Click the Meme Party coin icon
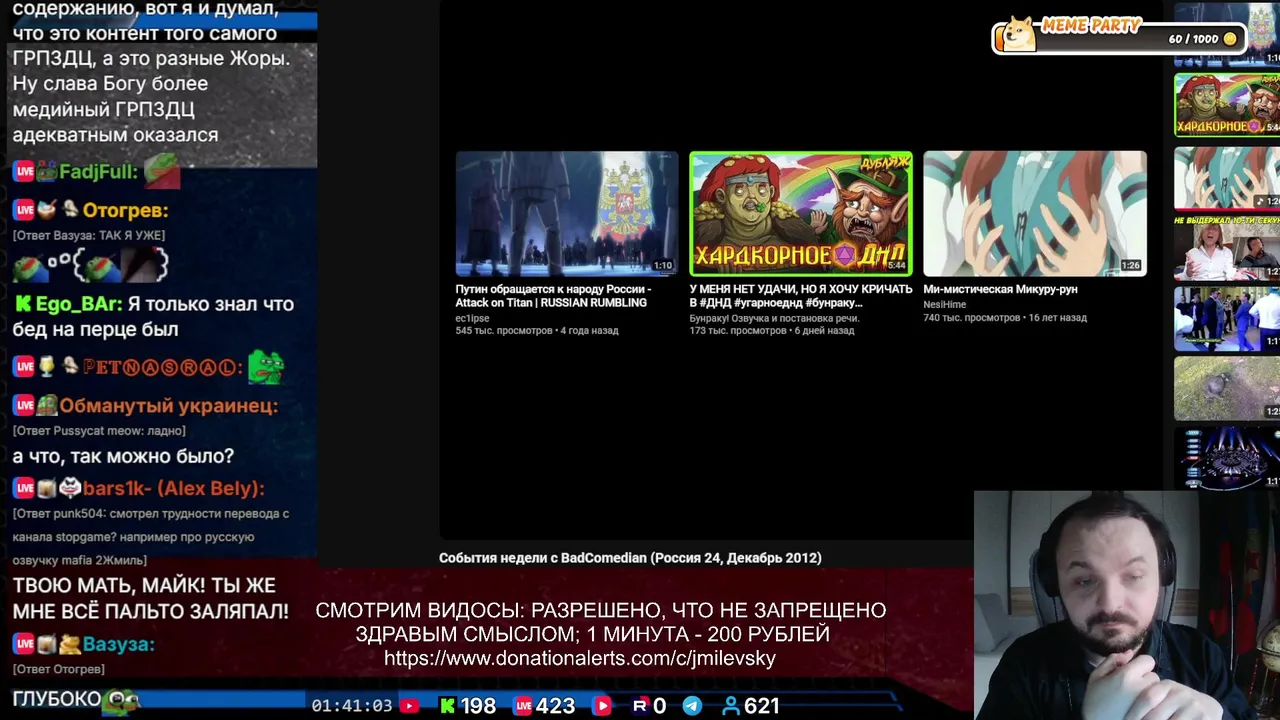Image resolution: width=1280 pixels, height=720 pixels. tap(1230, 39)
